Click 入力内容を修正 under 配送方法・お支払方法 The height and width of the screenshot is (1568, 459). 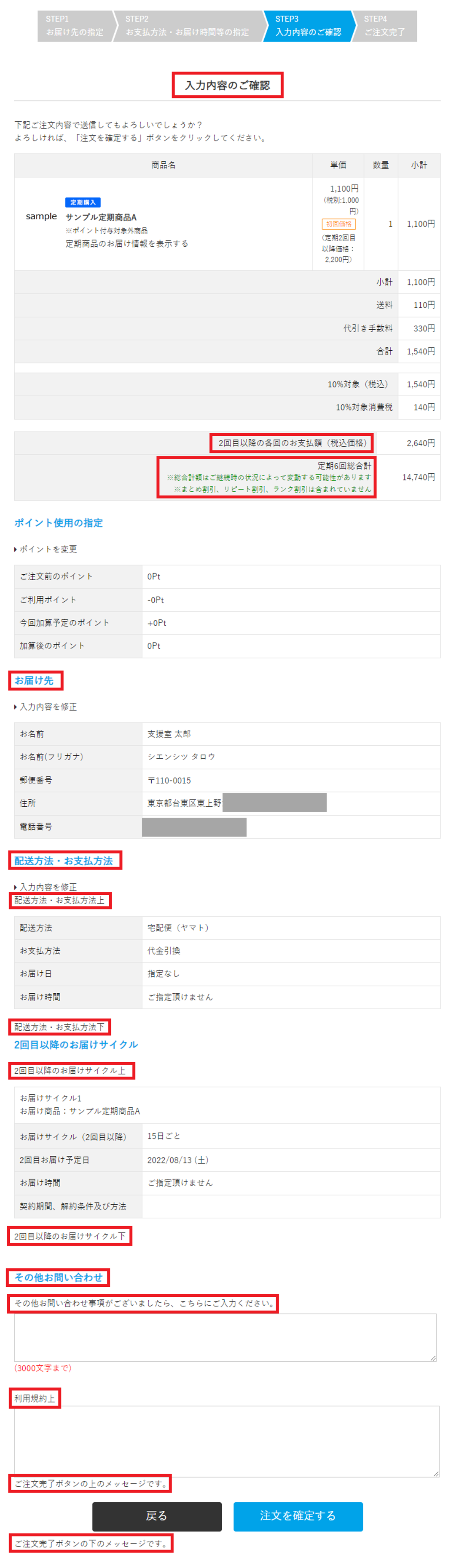[x=48, y=887]
